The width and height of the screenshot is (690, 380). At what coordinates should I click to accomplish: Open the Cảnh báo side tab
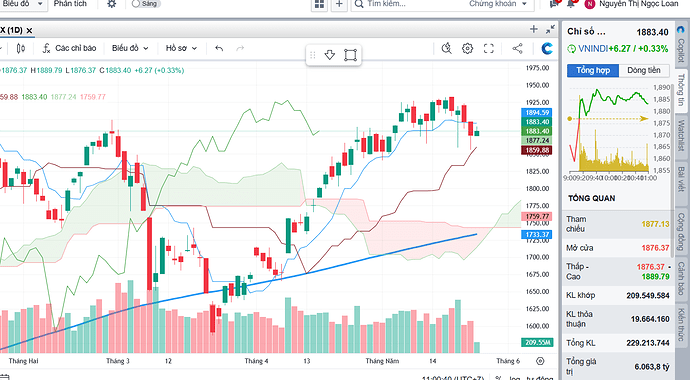pyautogui.click(x=681, y=278)
